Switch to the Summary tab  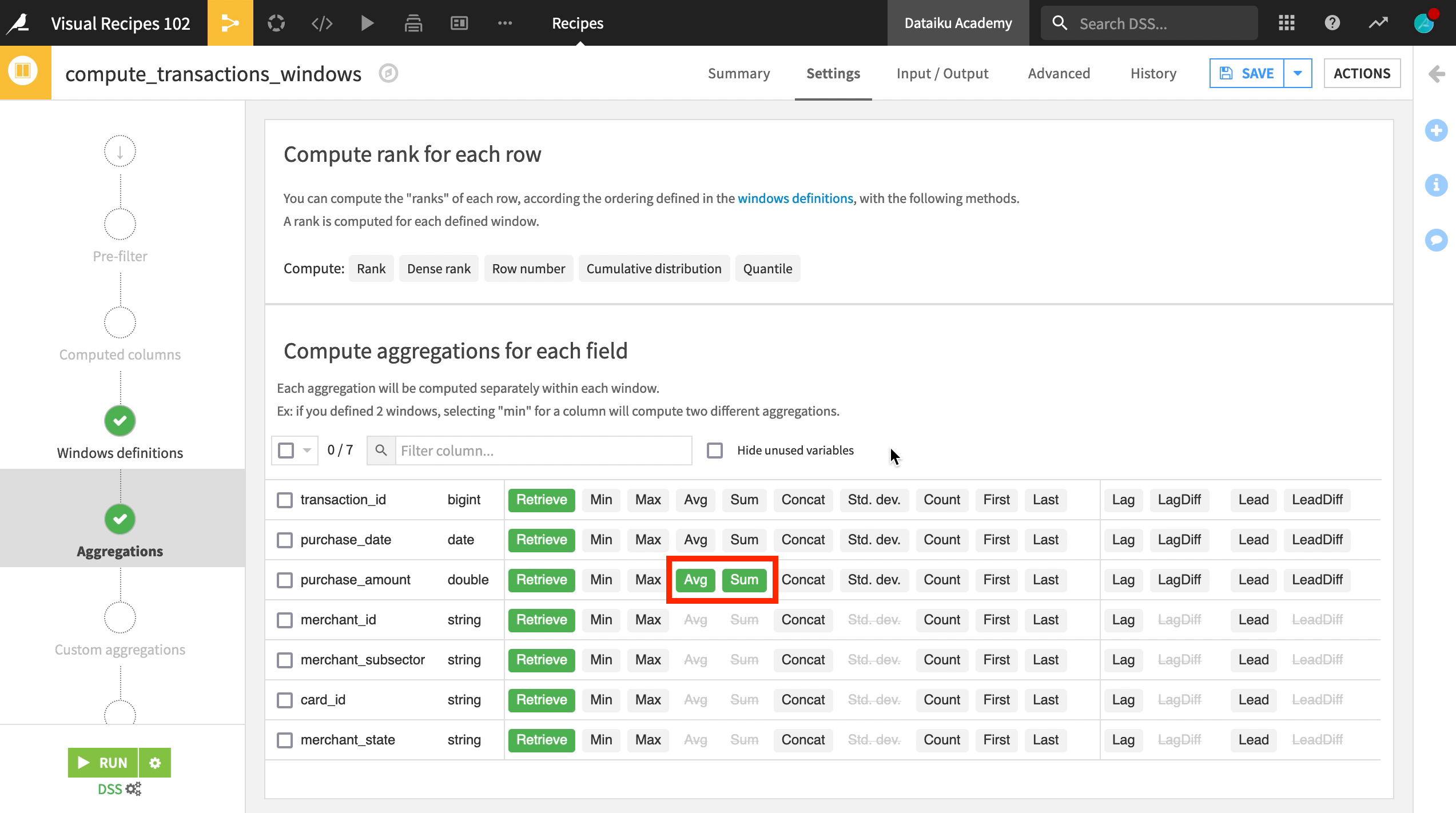(x=739, y=73)
